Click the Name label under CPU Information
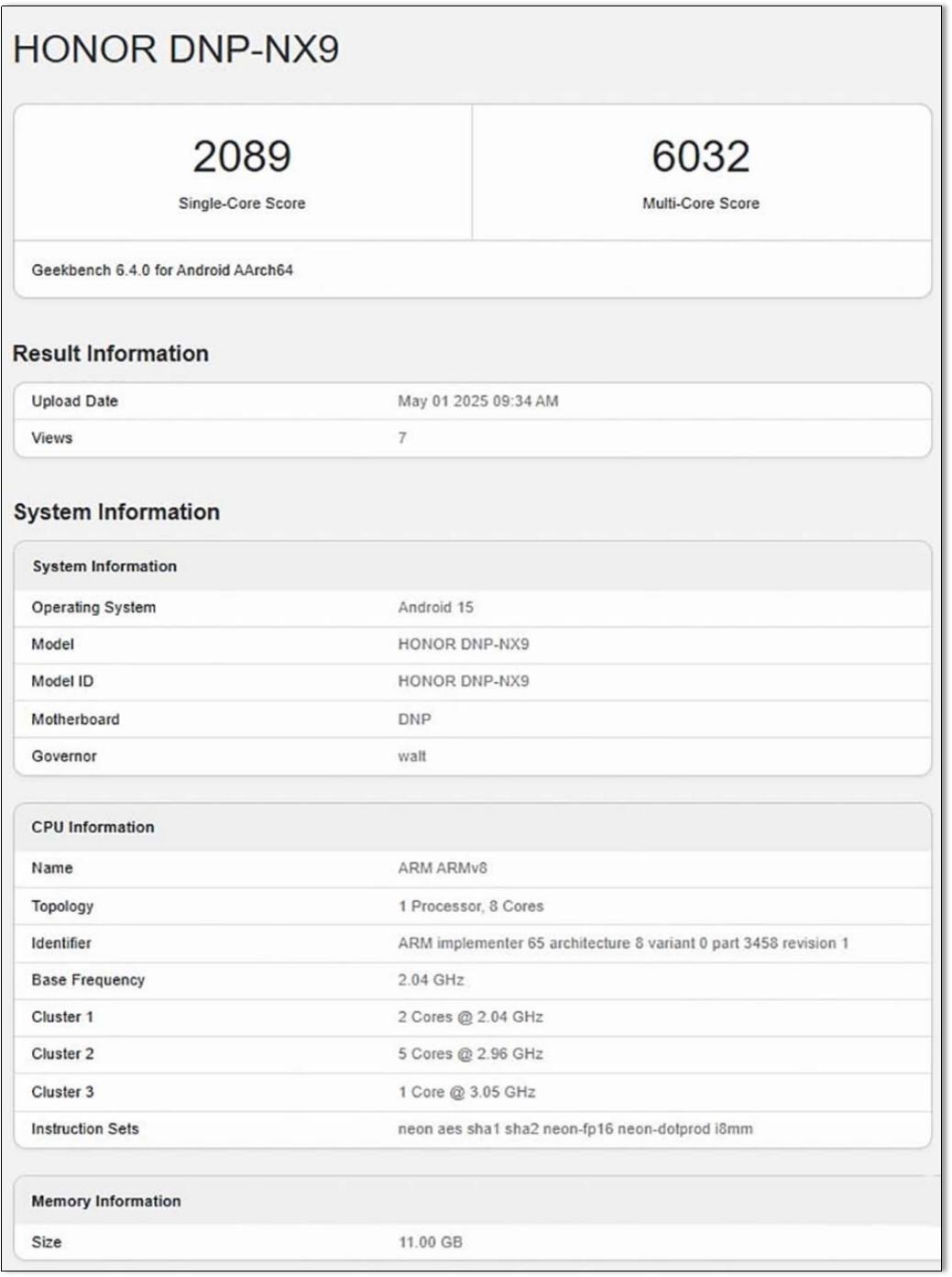Image resolution: width=952 pixels, height=1277 pixels. (x=52, y=868)
